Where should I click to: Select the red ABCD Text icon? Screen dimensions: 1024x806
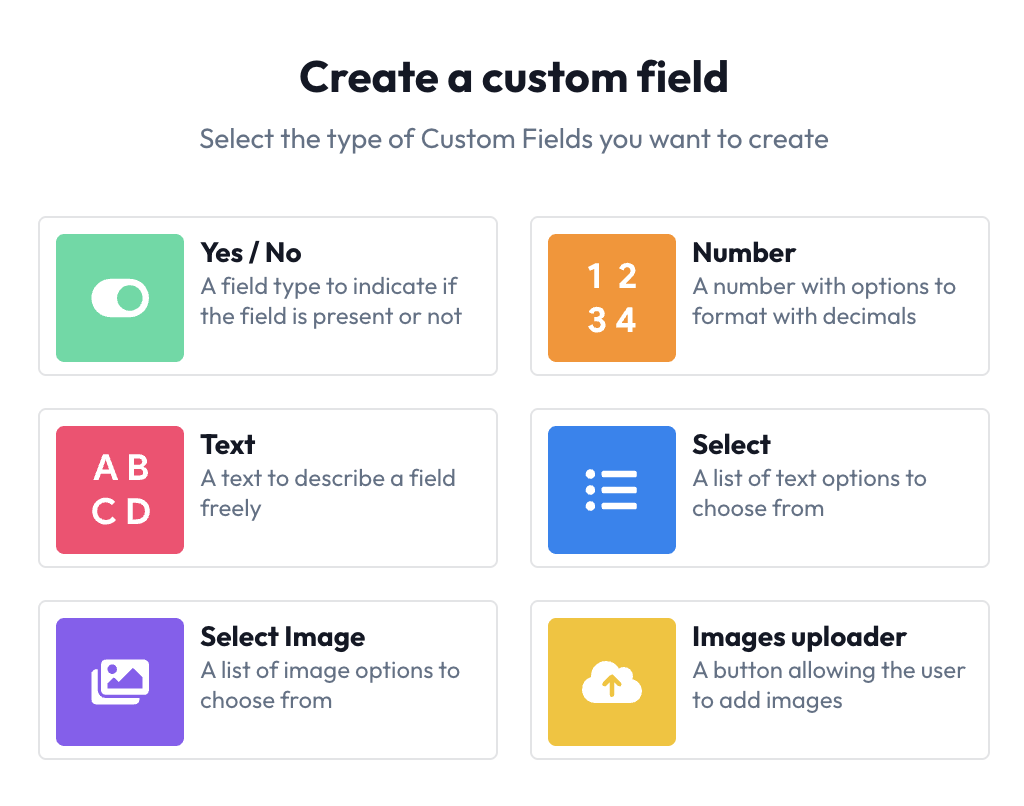[119, 489]
